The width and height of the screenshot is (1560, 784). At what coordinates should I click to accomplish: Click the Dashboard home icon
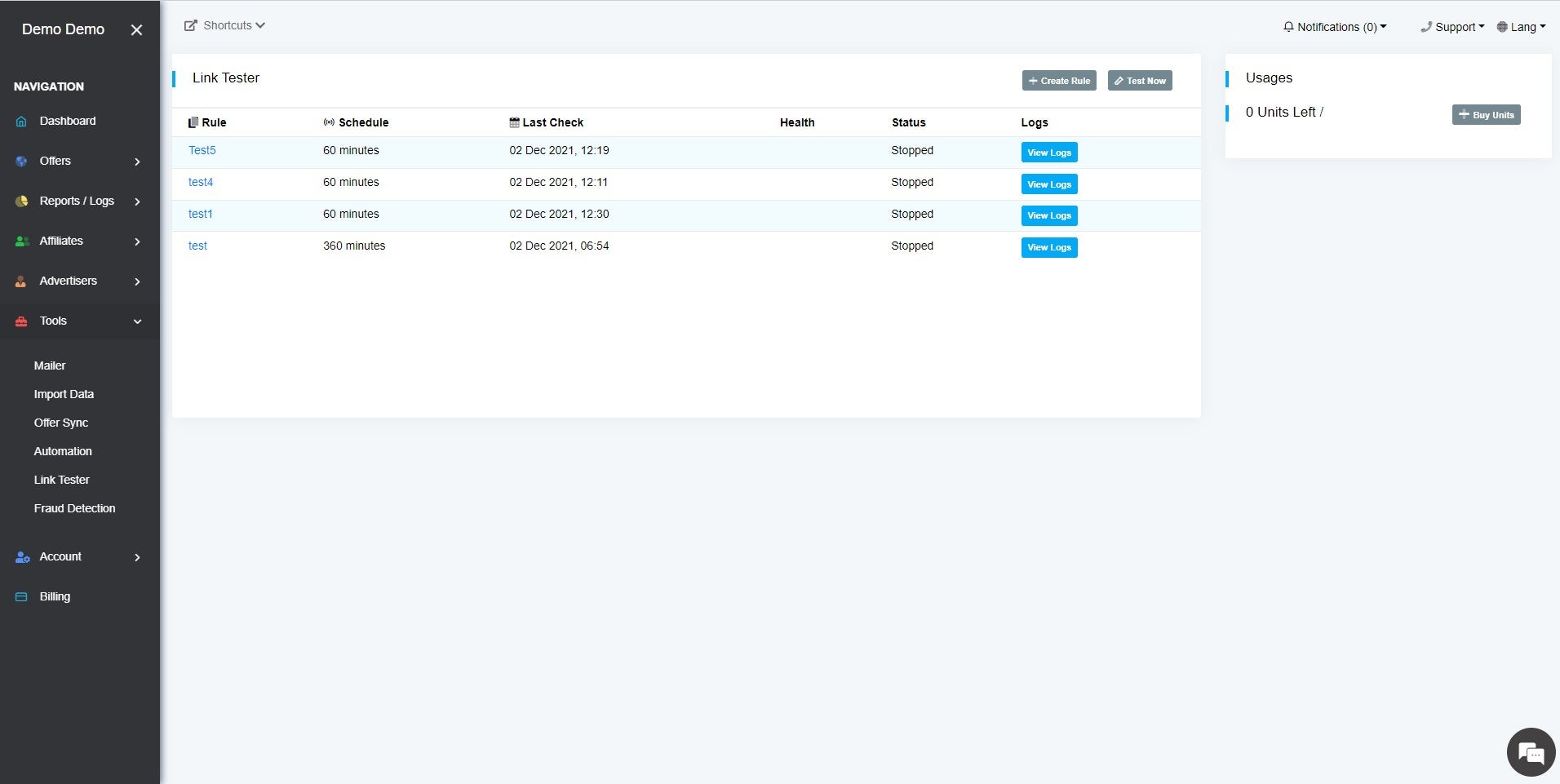click(x=21, y=122)
